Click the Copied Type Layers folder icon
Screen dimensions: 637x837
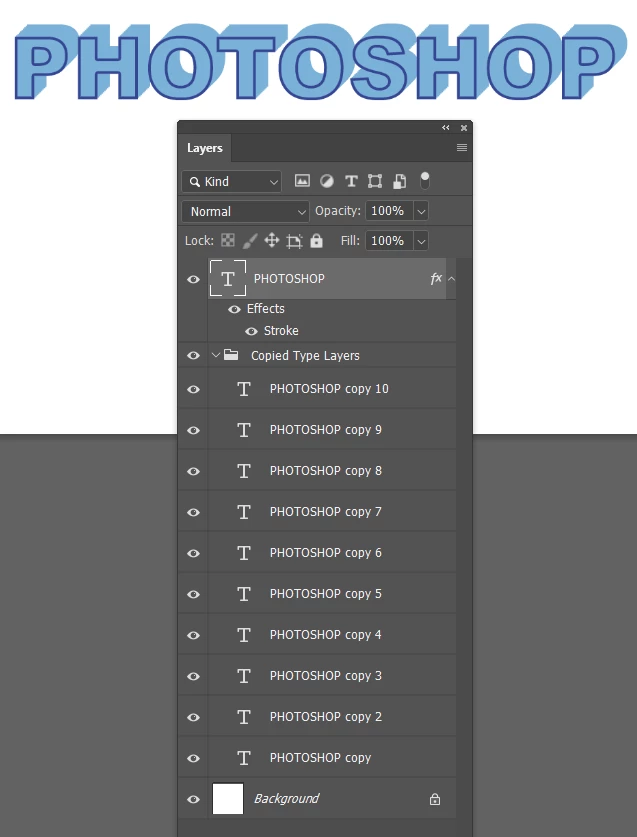coord(231,354)
